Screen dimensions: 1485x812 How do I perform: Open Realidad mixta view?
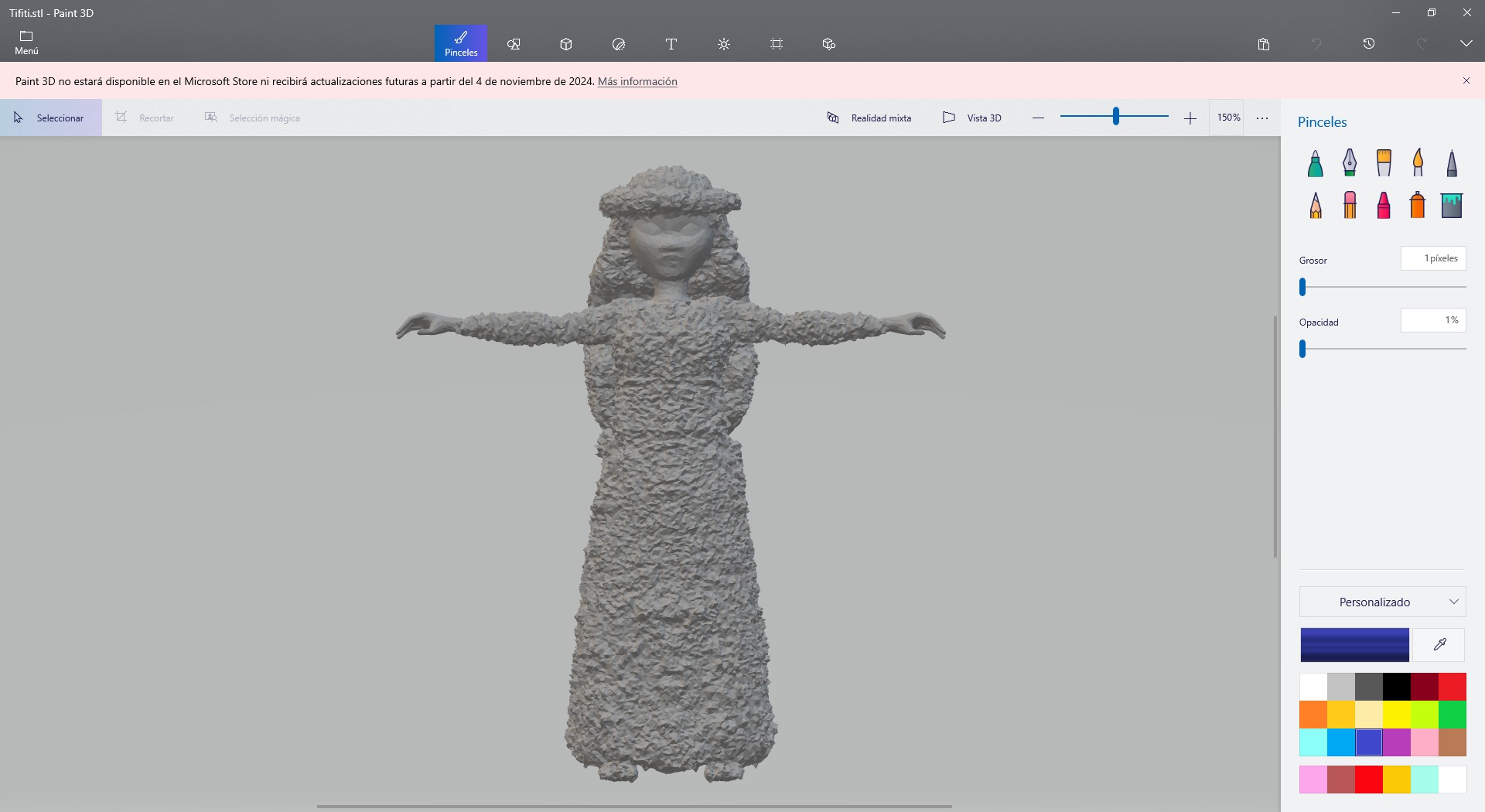(x=869, y=118)
